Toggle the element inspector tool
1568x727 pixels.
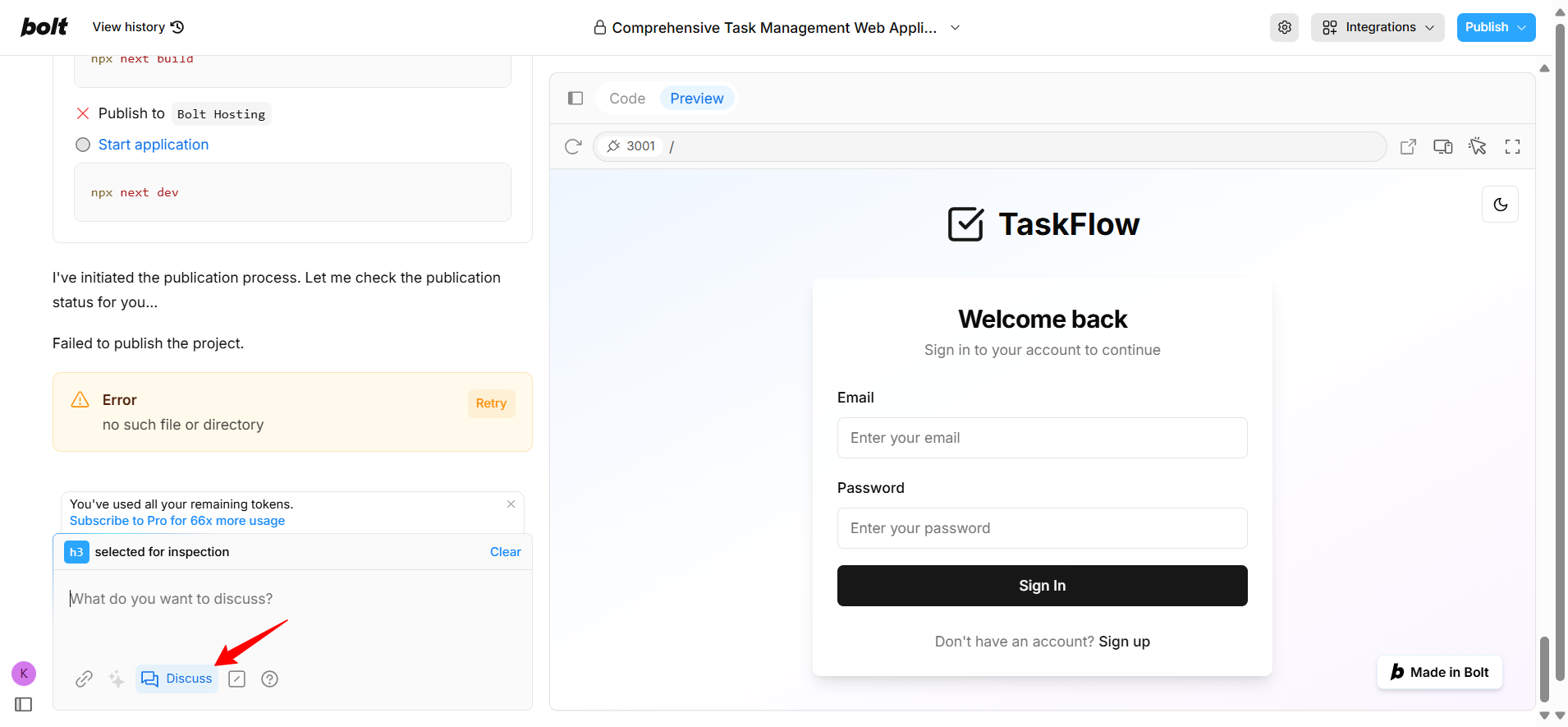pos(1478,146)
